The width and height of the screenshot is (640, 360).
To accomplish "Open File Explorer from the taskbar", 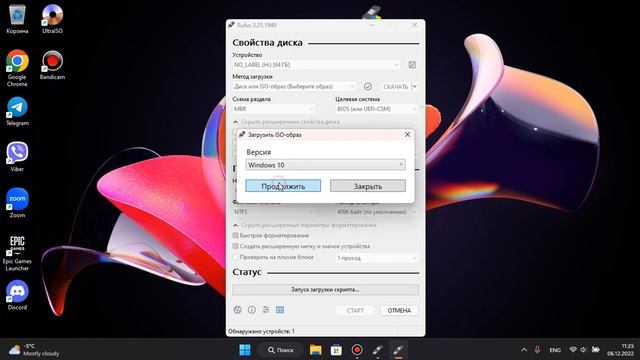I will 316,350.
